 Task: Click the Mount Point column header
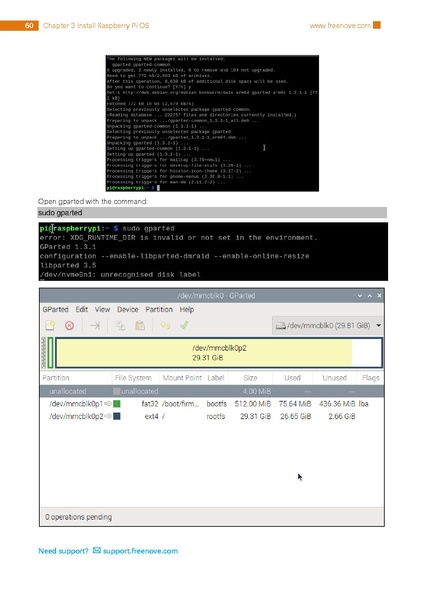point(182,378)
